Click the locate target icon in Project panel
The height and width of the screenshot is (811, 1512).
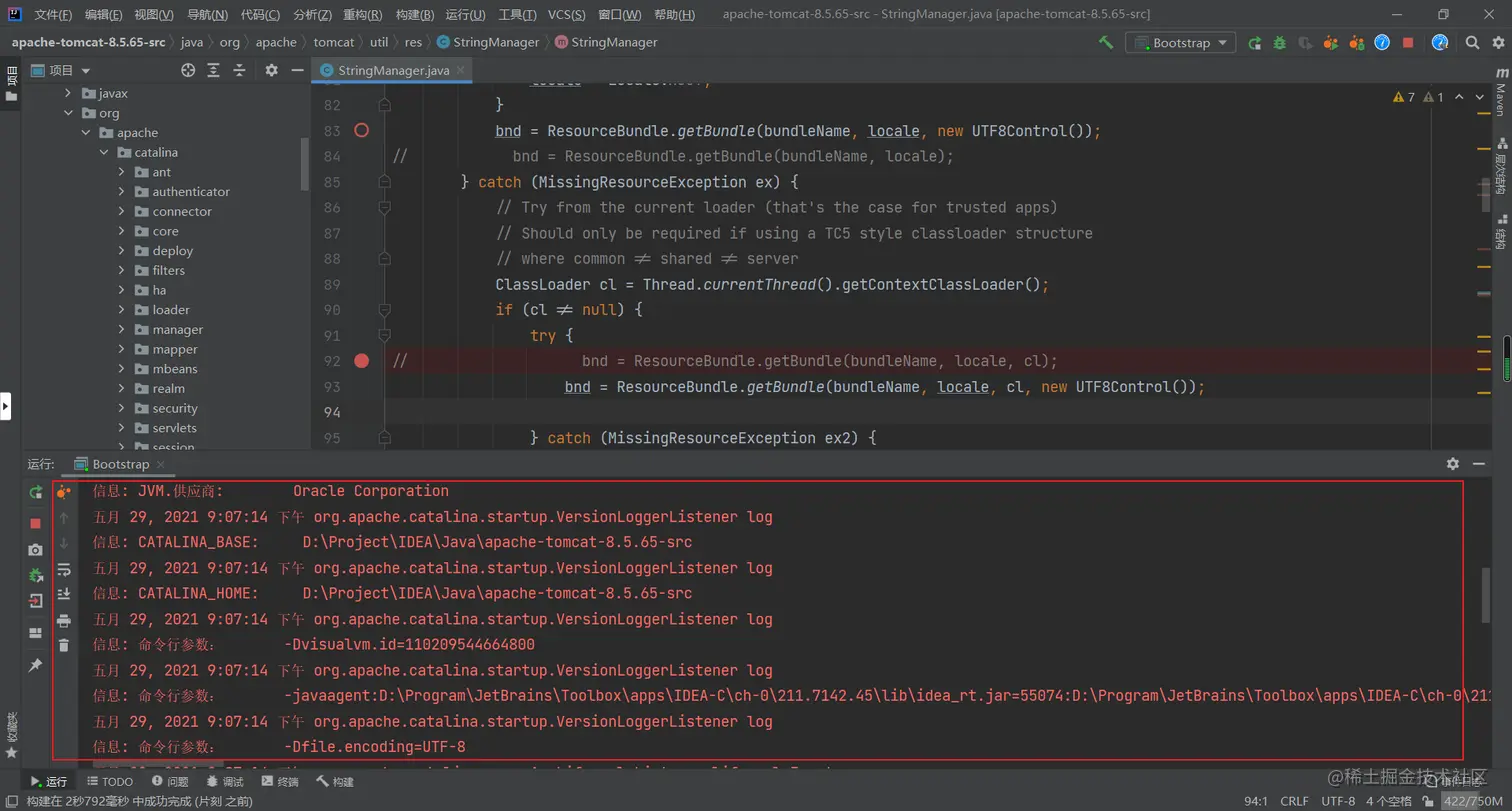point(188,71)
